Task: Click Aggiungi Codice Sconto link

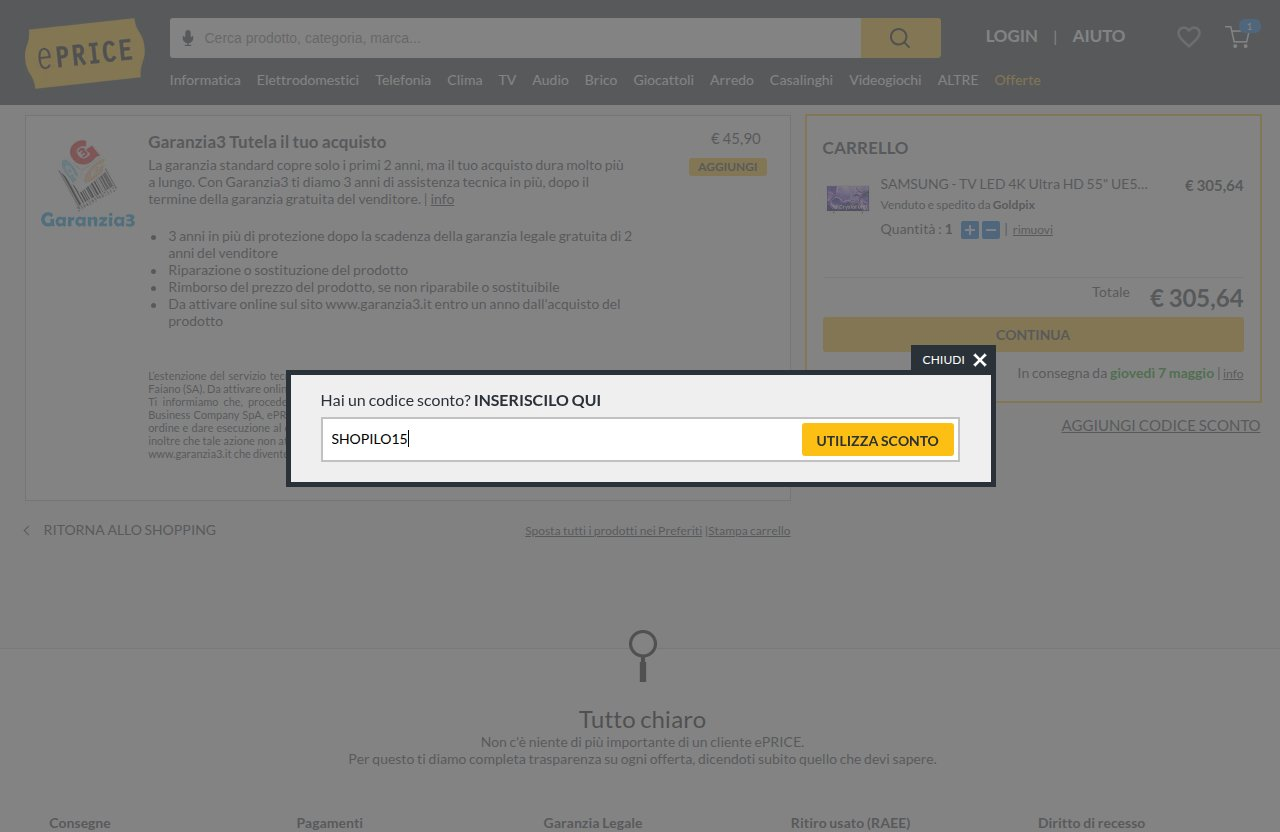Action: [x=1160, y=426]
